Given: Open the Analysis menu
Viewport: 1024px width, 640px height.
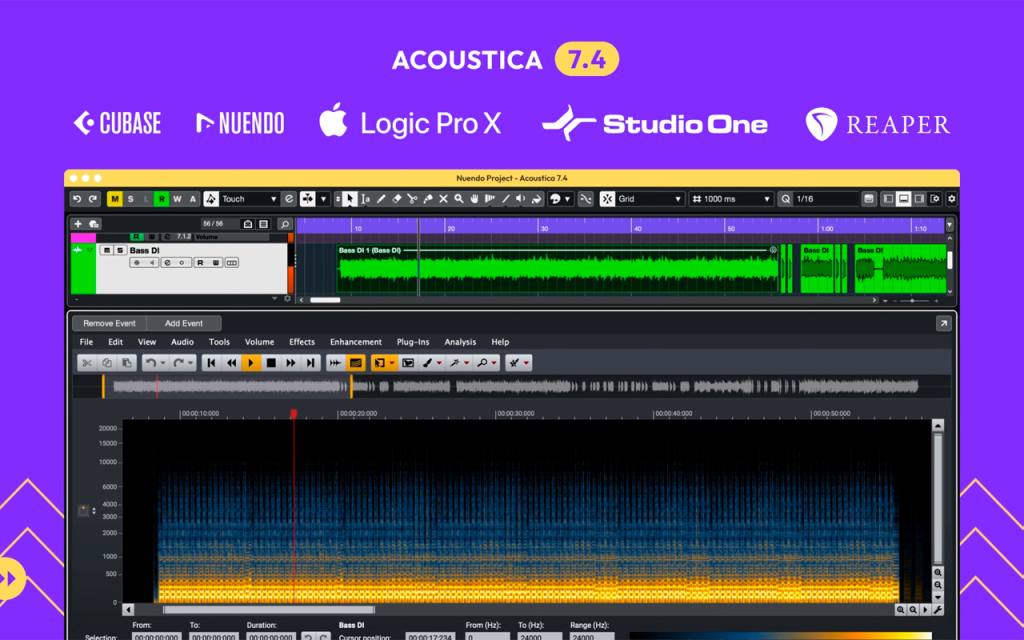Looking at the screenshot, I should pyautogui.click(x=460, y=342).
